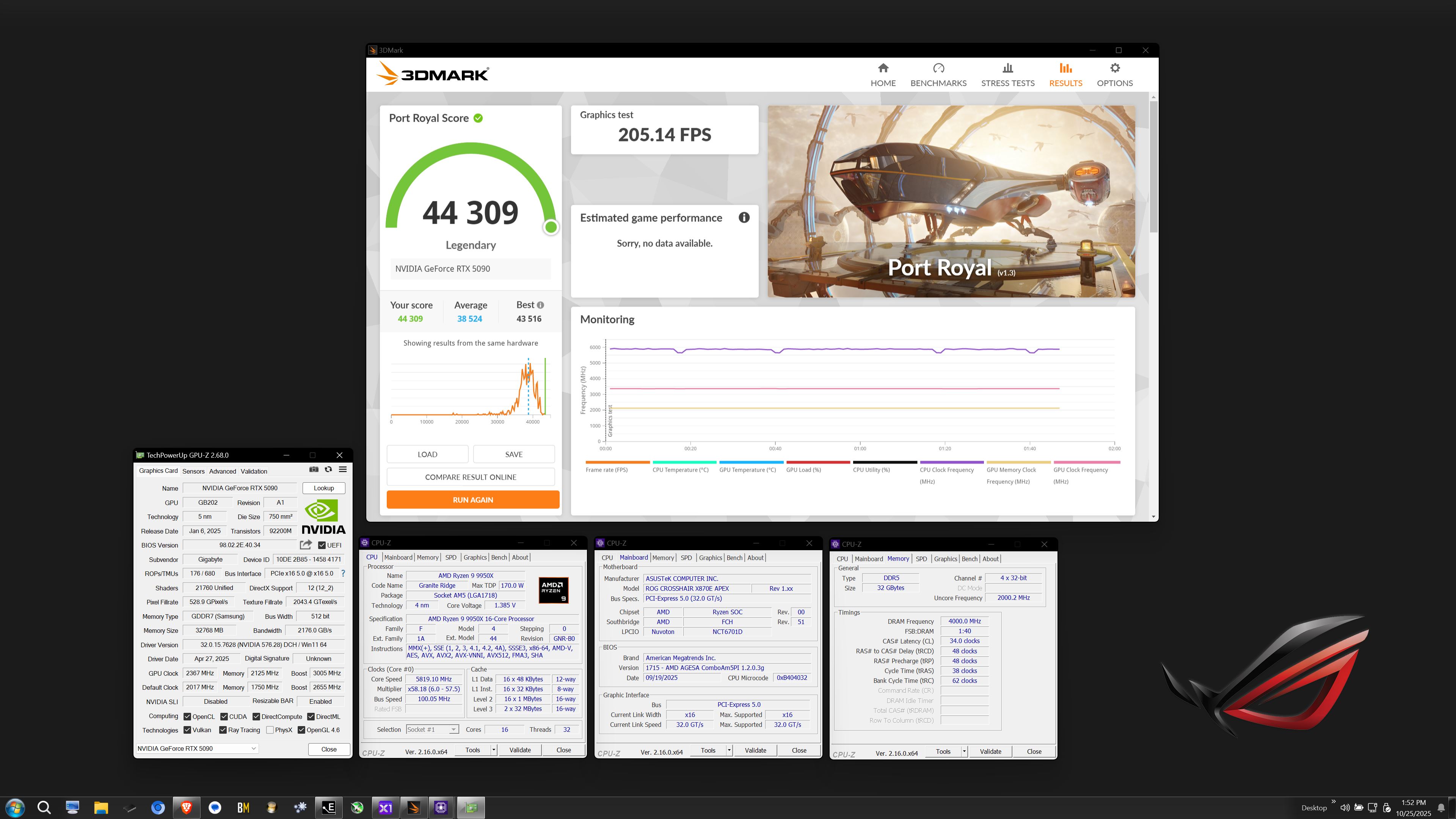This screenshot has width=1456, height=819.
Task: Expand the Socket #1 selection combo box
Action: coord(453,730)
